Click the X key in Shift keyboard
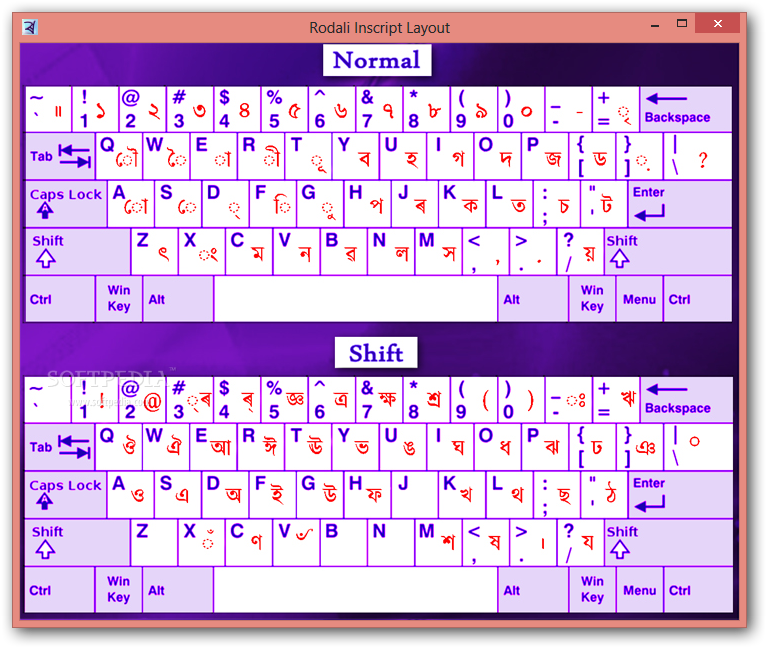Viewport: 767px width, 648px height. pyautogui.click(x=202, y=542)
